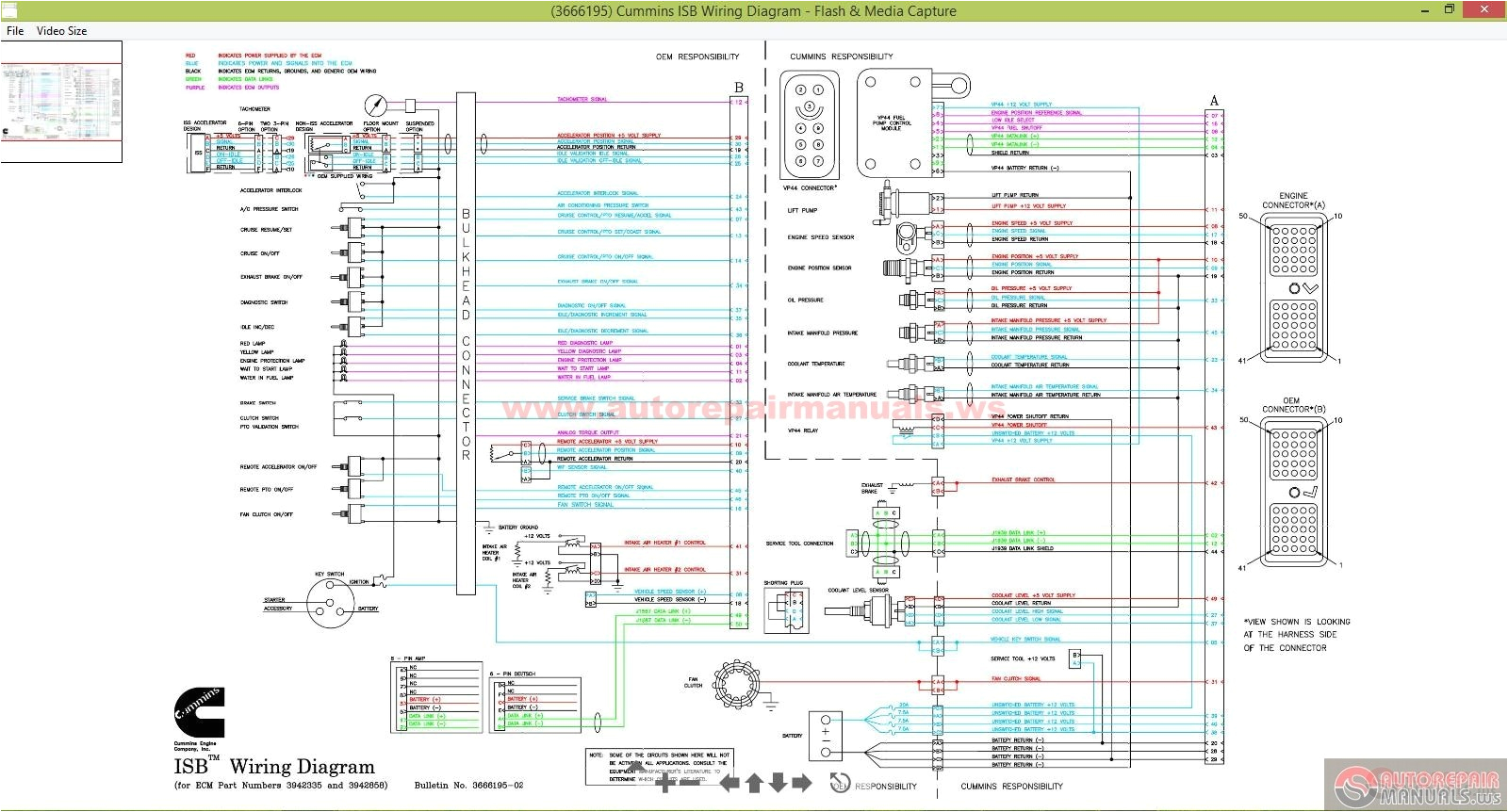Image resolution: width=1508 pixels, height=812 pixels.
Task: Click the diagram overview thumbnail
Action: click(x=61, y=102)
